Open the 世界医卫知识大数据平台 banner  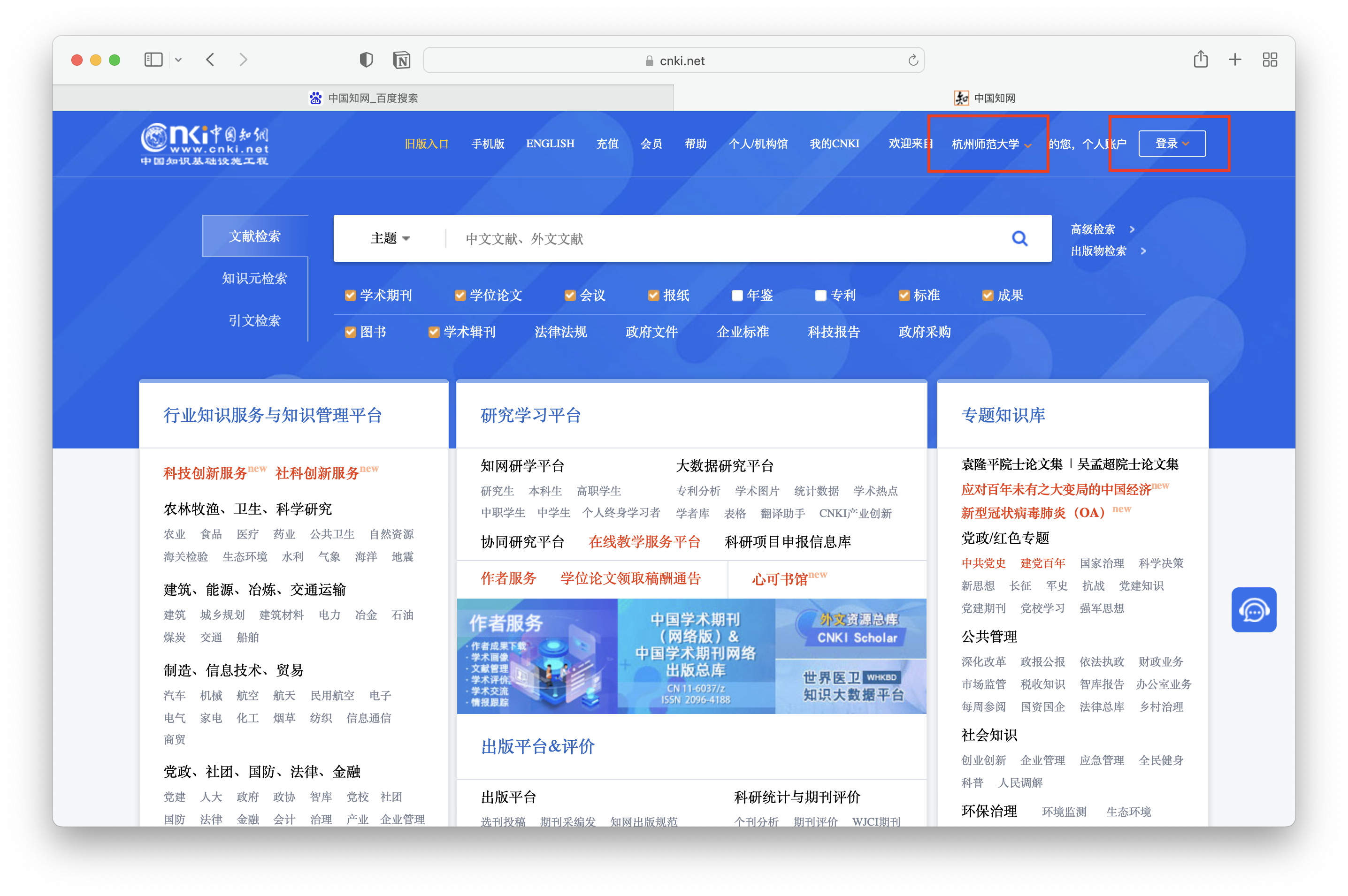point(850,686)
